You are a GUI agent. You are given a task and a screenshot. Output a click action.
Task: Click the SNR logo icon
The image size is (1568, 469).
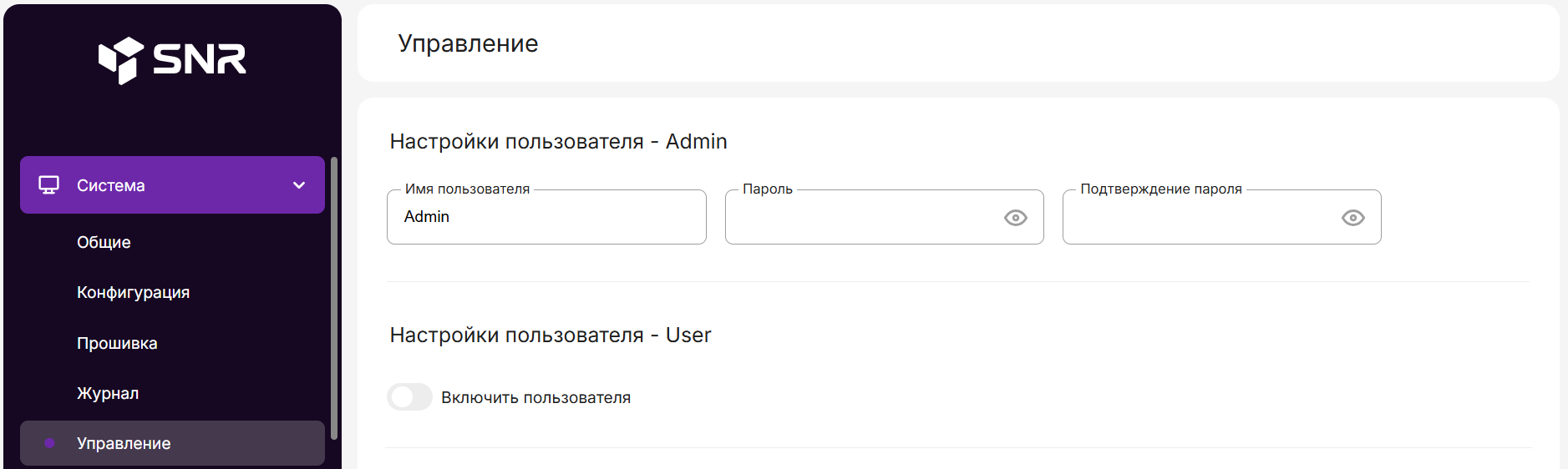point(121,60)
